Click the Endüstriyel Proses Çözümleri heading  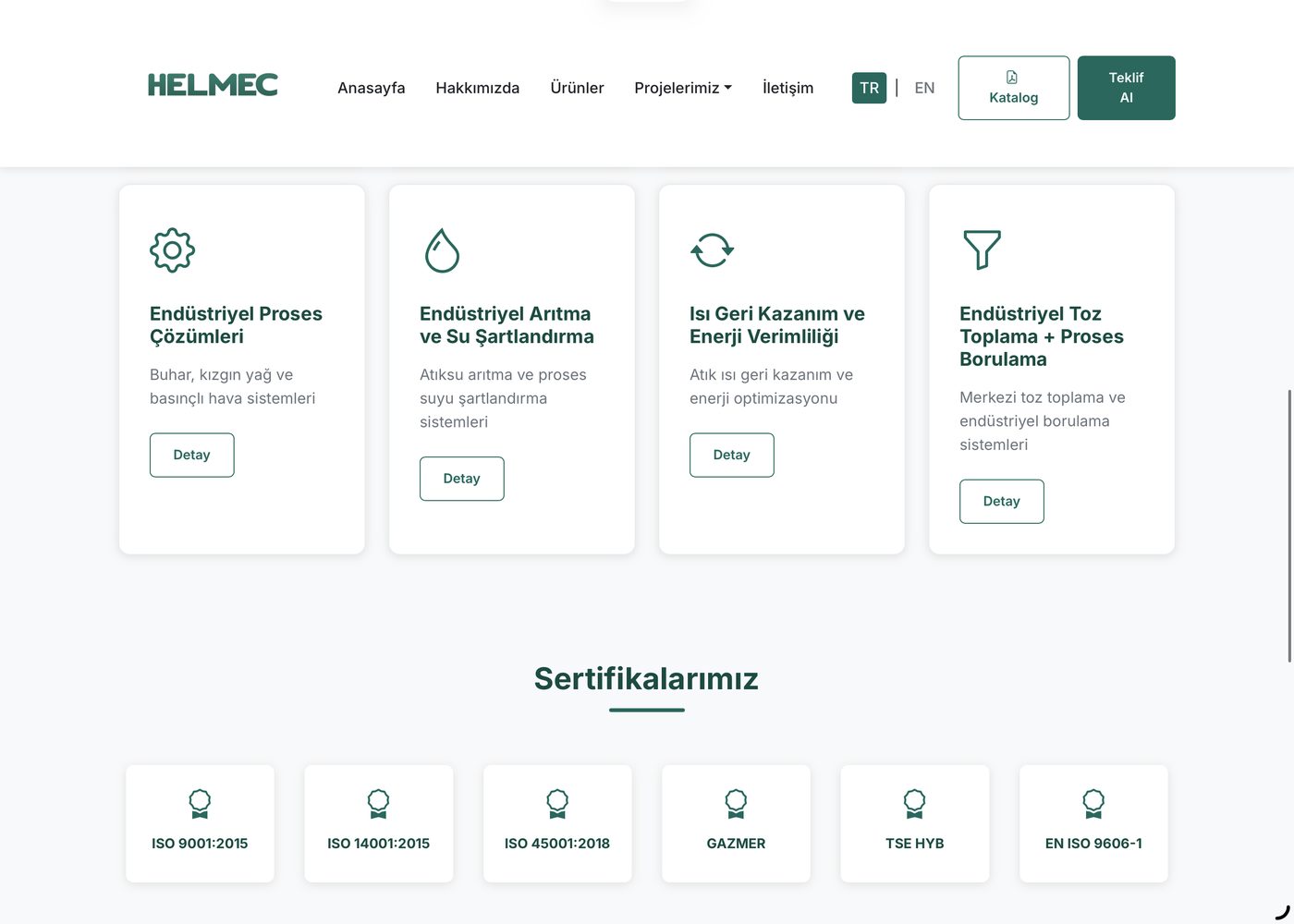[x=236, y=325]
